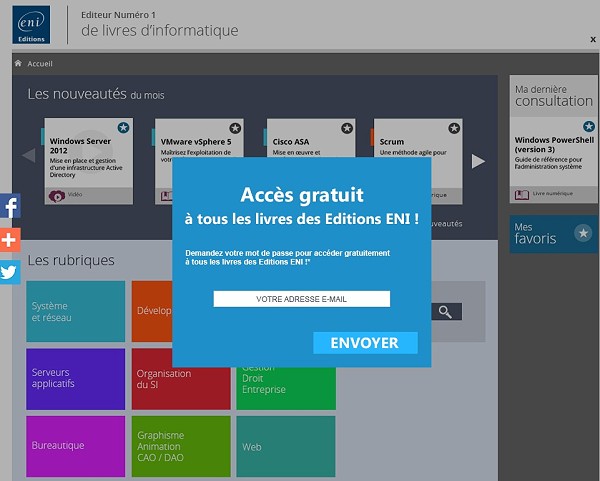Click the 'Les rubriques' heading

pyautogui.click(x=71, y=260)
